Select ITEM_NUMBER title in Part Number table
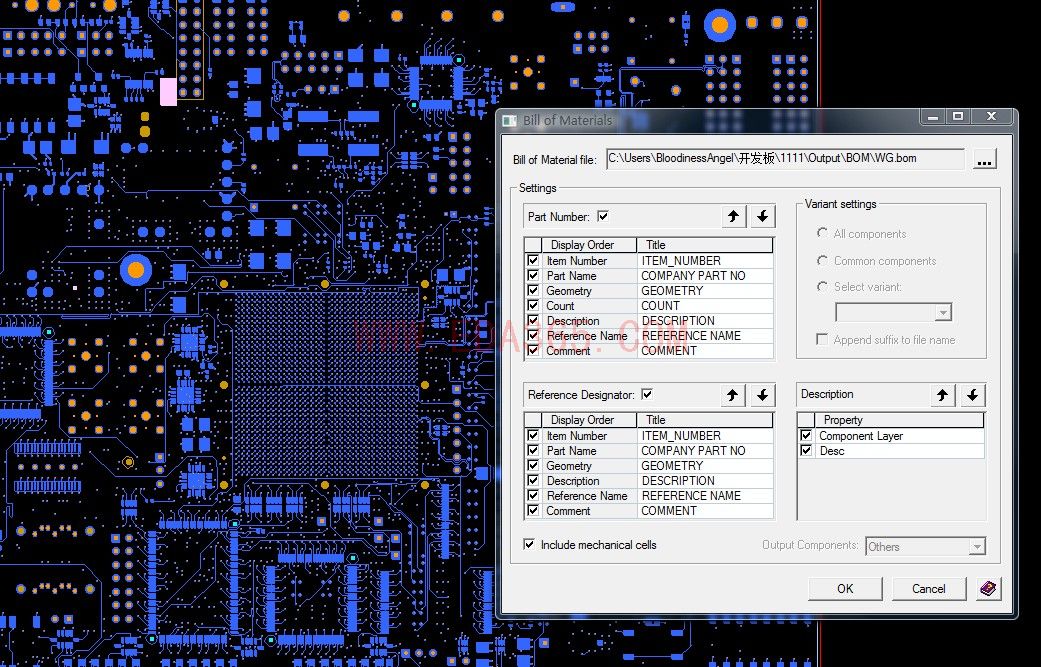The height and width of the screenshot is (667, 1041). click(x=706, y=261)
